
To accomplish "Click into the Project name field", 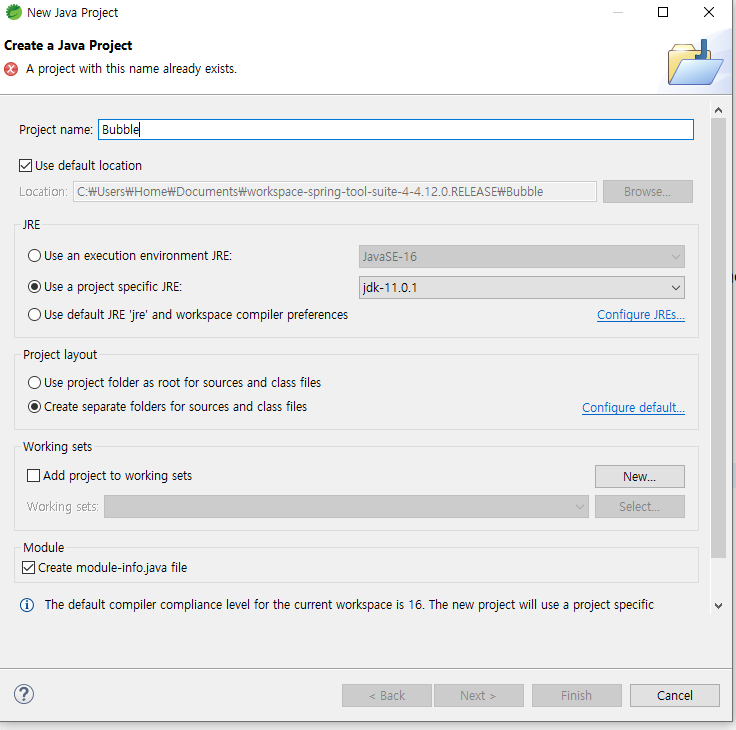I will pyautogui.click(x=395, y=130).
